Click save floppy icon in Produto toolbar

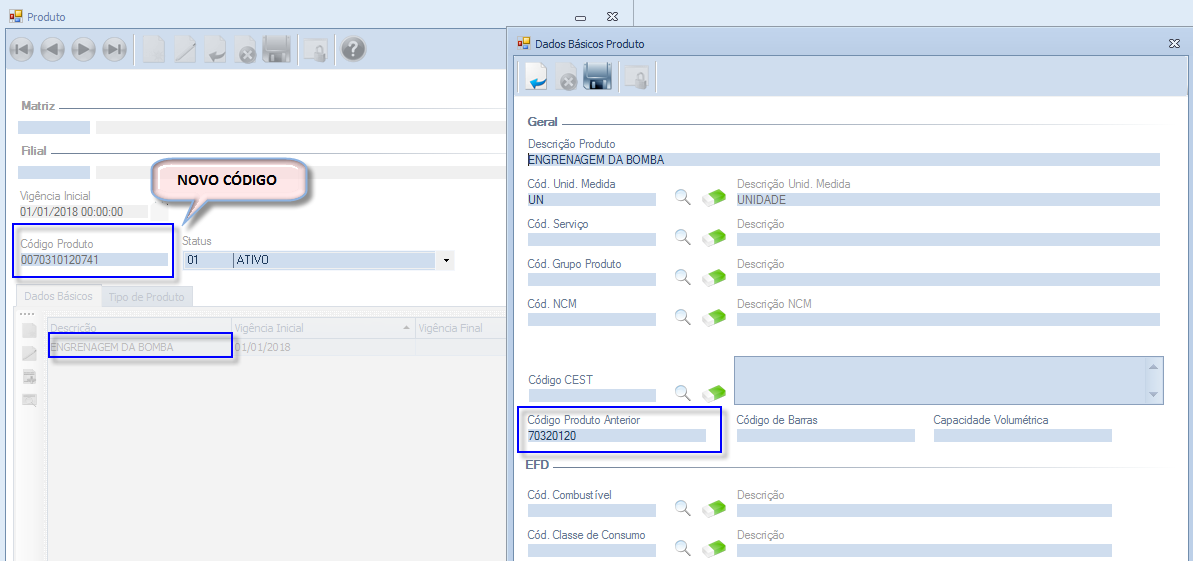(x=276, y=50)
